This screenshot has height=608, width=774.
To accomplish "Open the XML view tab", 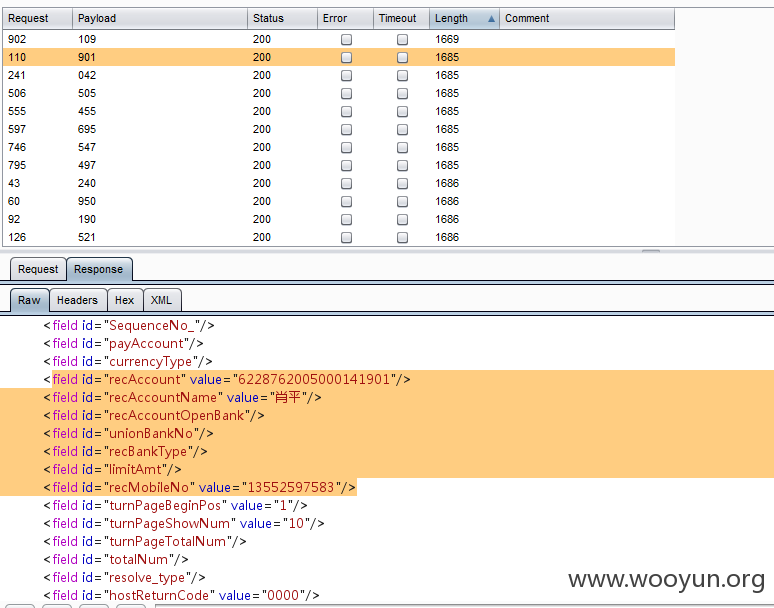I will pos(162,300).
